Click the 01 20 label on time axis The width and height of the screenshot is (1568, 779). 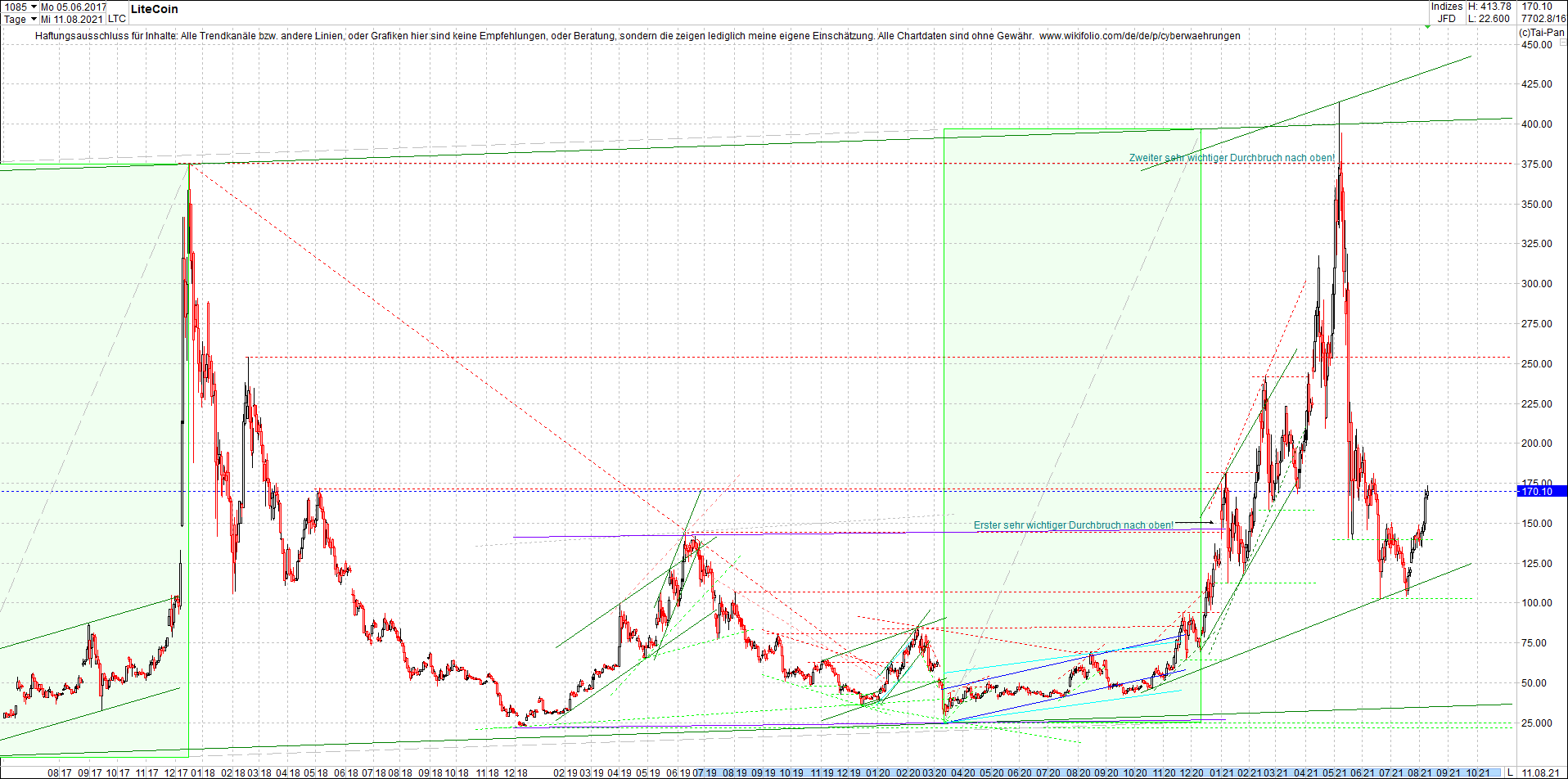878,772
